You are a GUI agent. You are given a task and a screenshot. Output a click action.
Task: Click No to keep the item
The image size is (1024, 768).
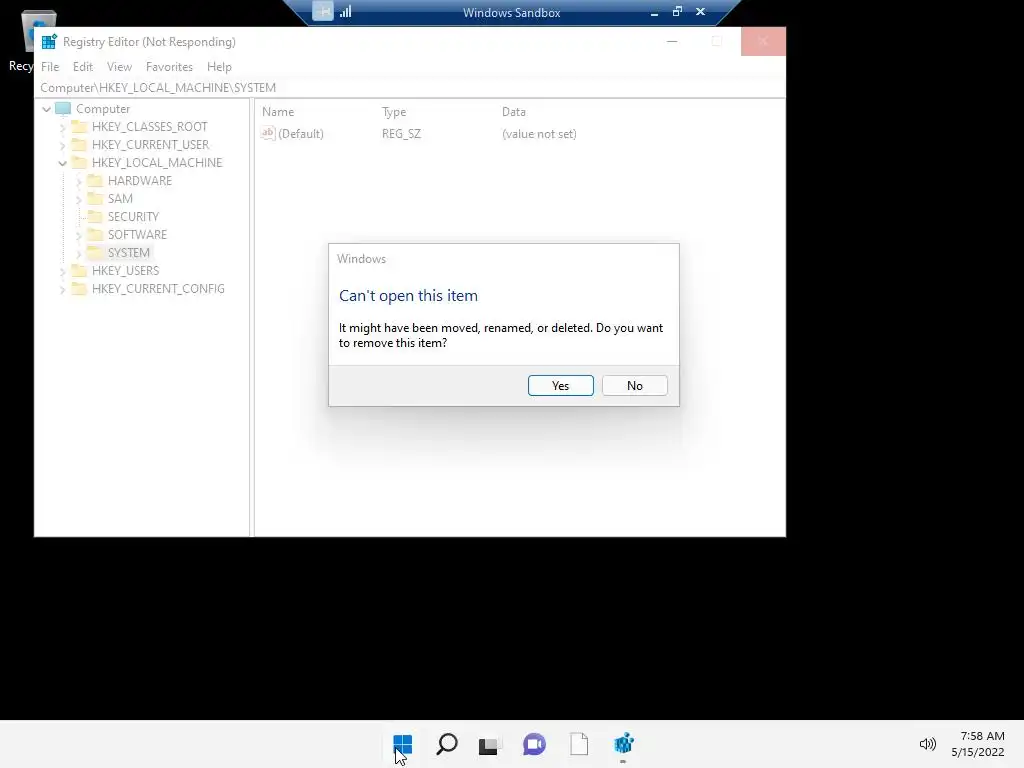634,385
